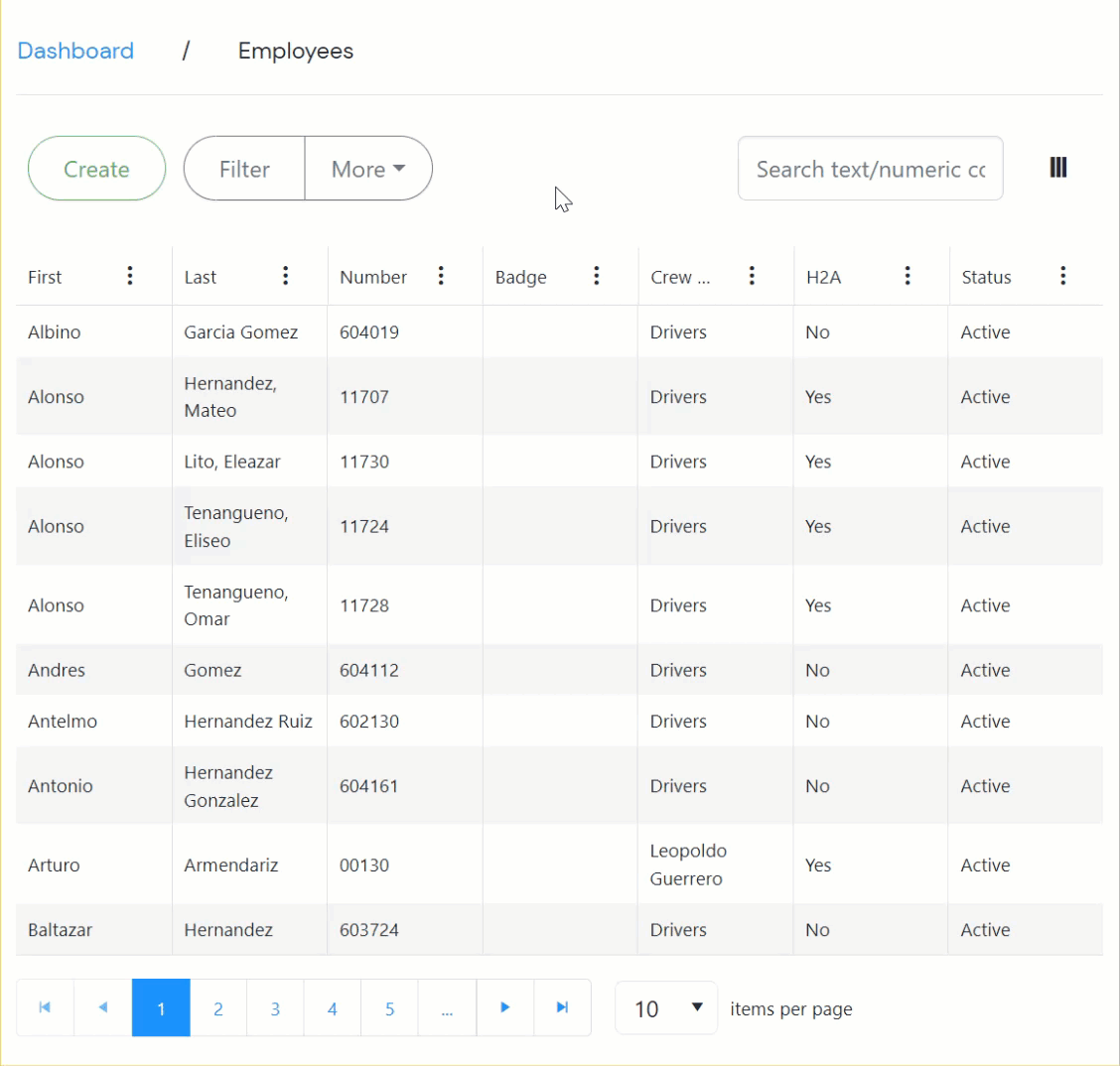Open the items per page dropdown
Screen dimensions: 1120x1066
666,1008
